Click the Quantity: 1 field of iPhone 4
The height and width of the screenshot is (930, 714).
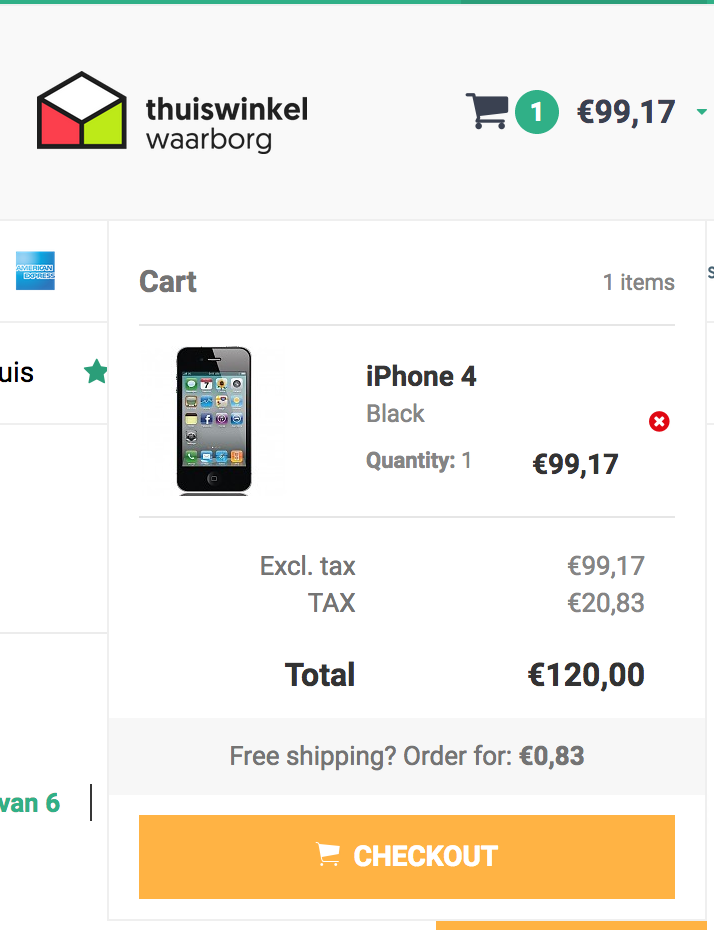[x=419, y=460]
